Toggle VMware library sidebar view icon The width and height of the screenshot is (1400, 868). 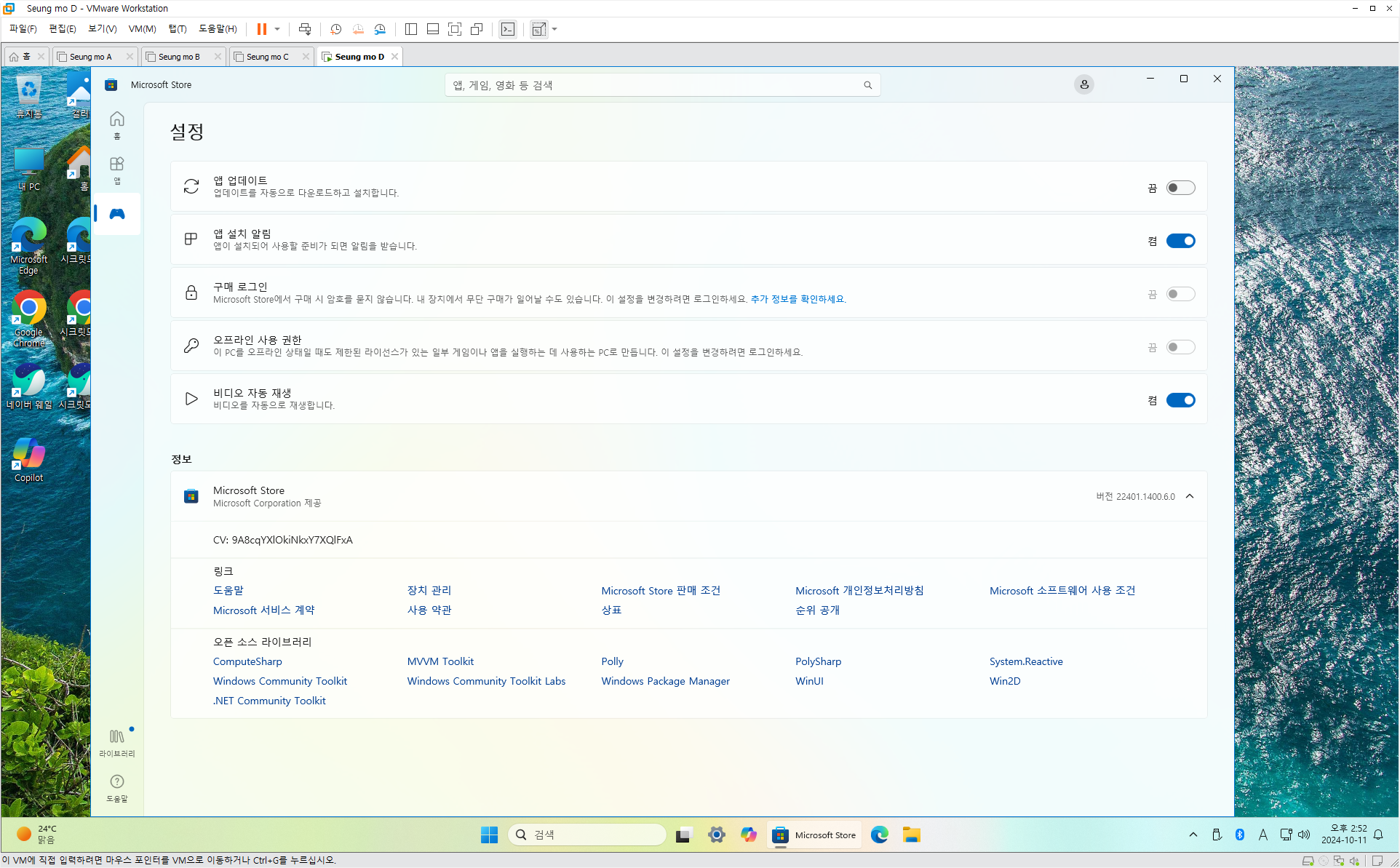(411, 29)
